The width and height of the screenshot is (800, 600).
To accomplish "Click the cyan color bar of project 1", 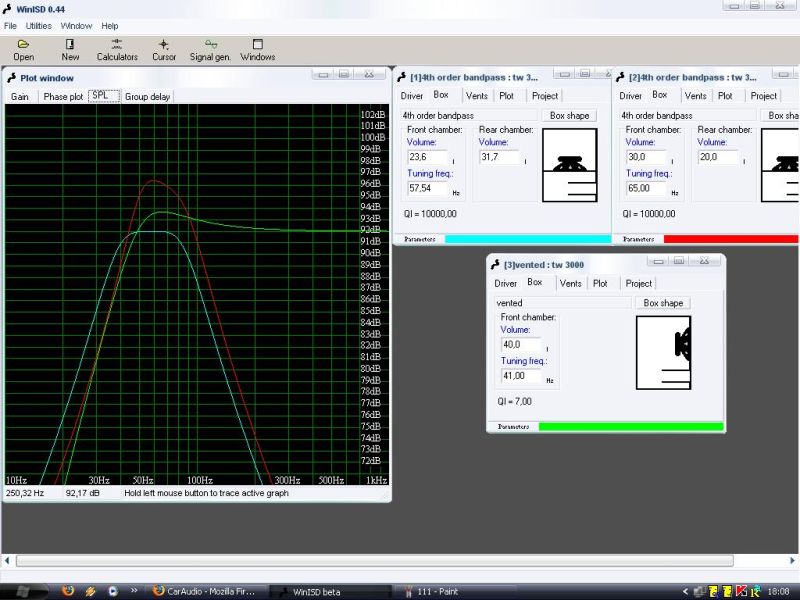I will (x=527, y=239).
